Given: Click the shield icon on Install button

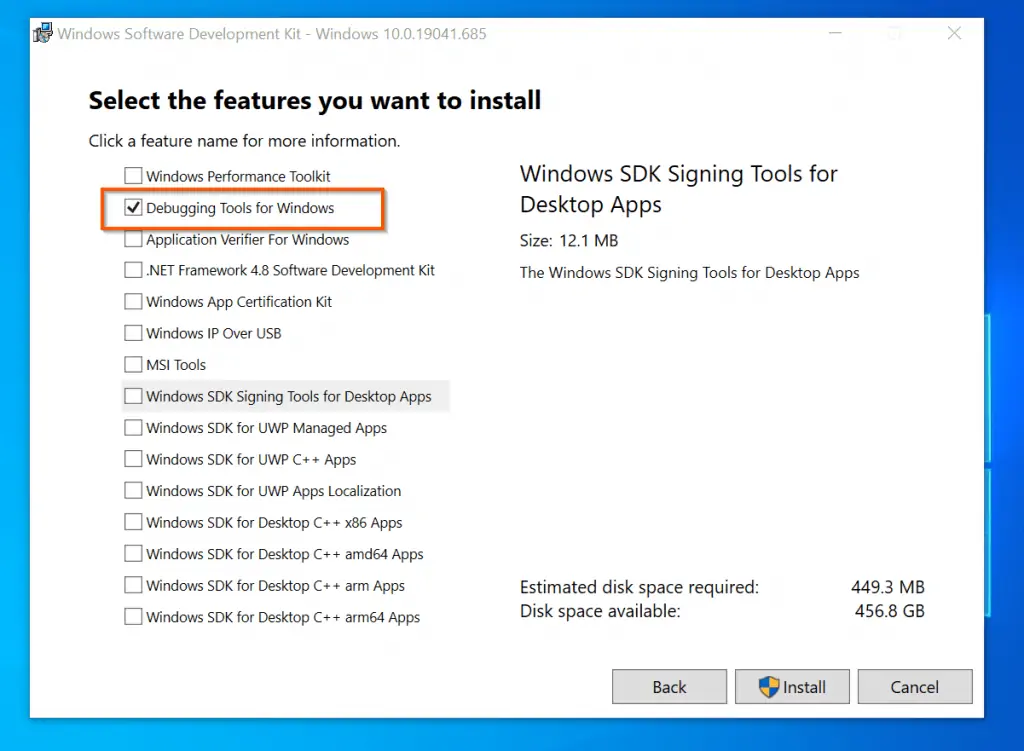Looking at the screenshot, I should (768, 687).
